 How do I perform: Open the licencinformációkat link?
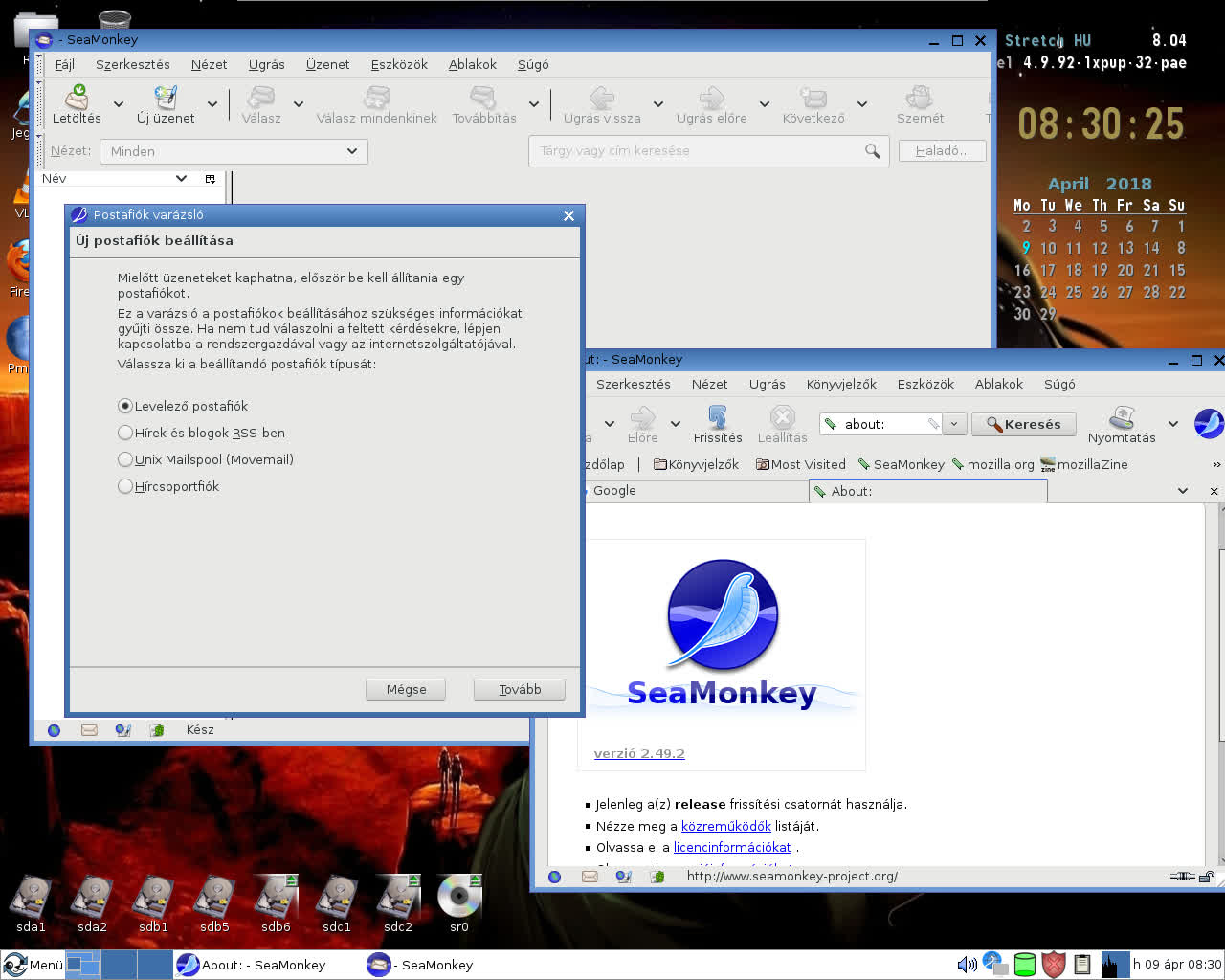pos(732,847)
